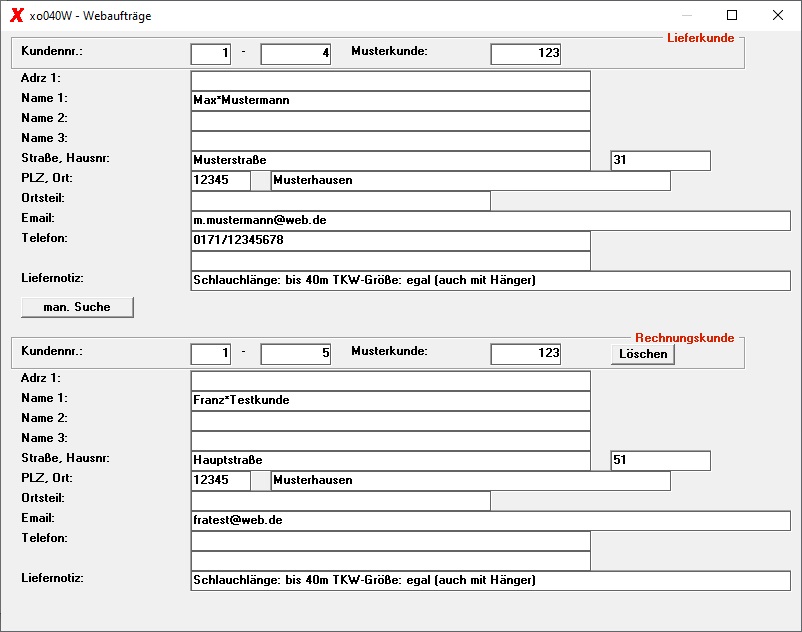The image size is (802, 632).
Task: Focus the Rechnungskunde Kundennr. field showing 5
Action: pos(296,354)
